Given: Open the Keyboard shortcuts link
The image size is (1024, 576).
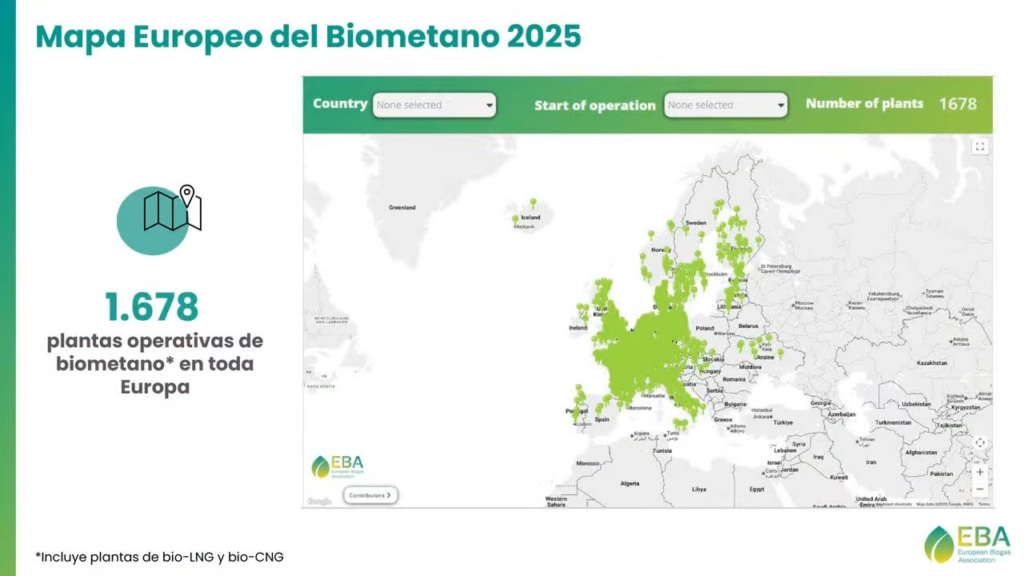Looking at the screenshot, I should tap(893, 504).
